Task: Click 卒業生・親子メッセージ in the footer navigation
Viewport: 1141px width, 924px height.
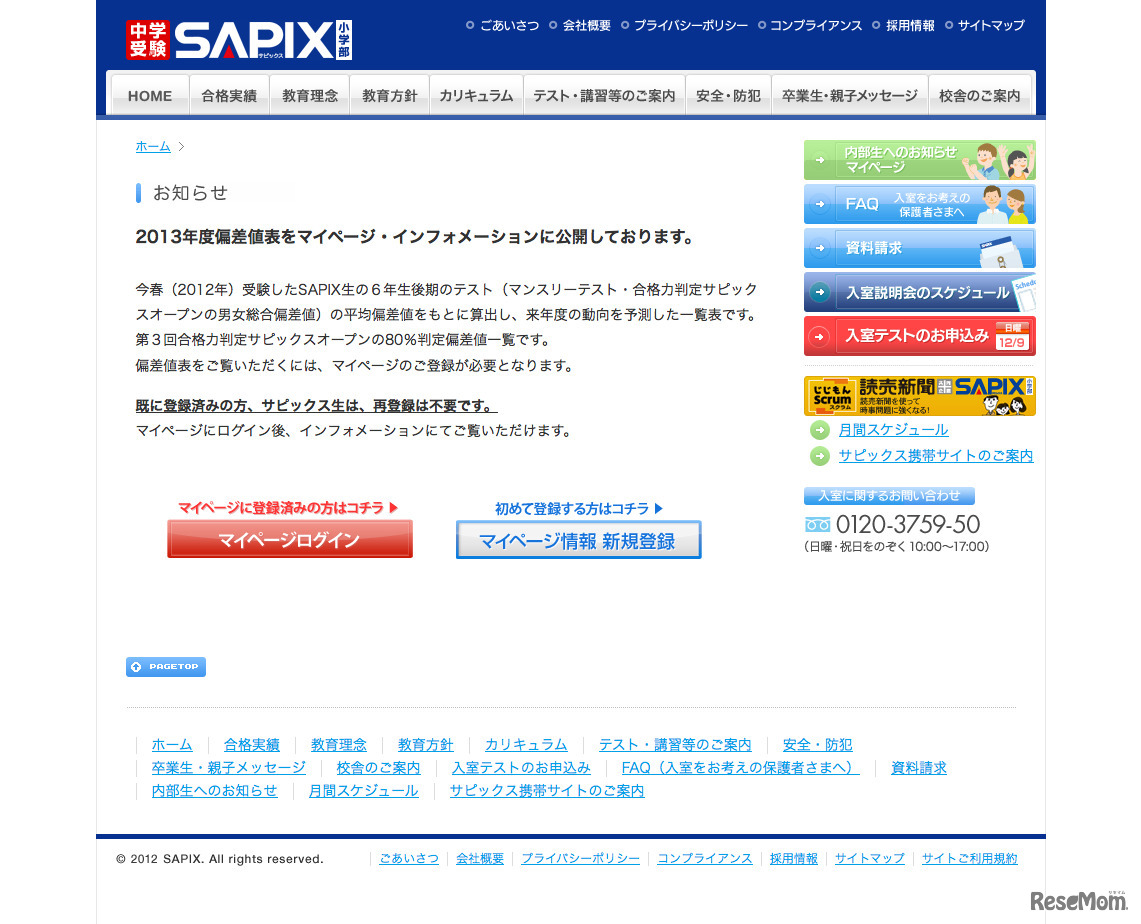Action: [228, 768]
